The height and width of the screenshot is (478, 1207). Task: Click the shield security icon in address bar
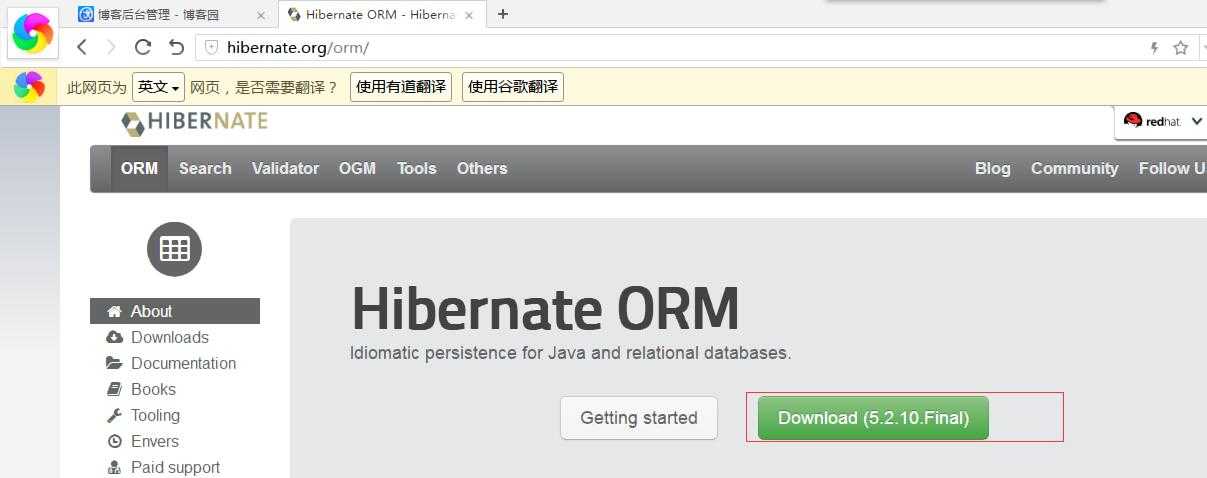pyautogui.click(x=211, y=47)
